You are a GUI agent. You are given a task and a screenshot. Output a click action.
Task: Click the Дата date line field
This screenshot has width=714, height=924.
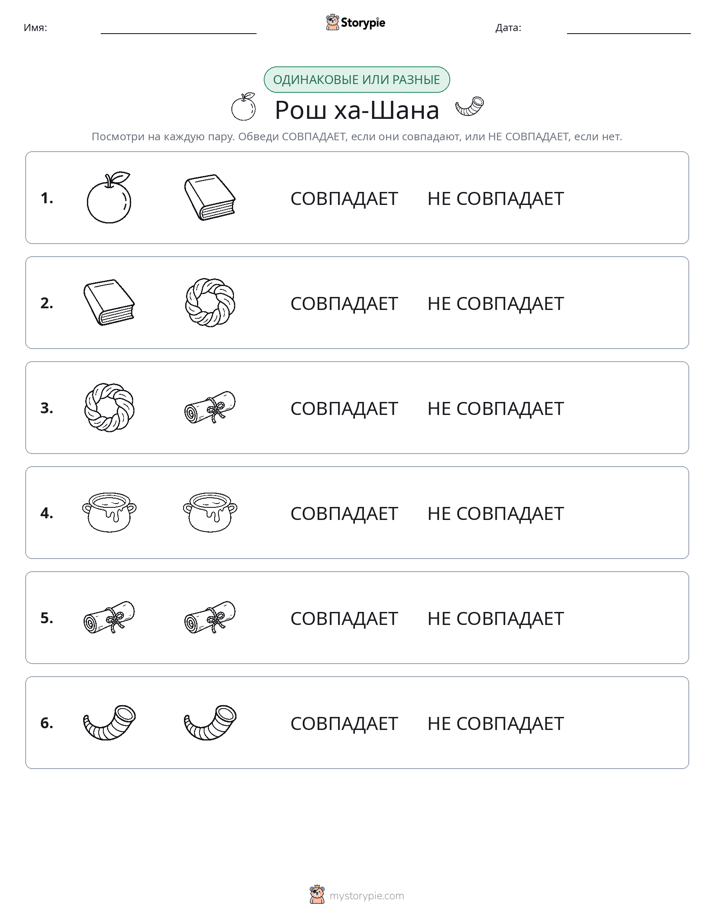(x=629, y=28)
